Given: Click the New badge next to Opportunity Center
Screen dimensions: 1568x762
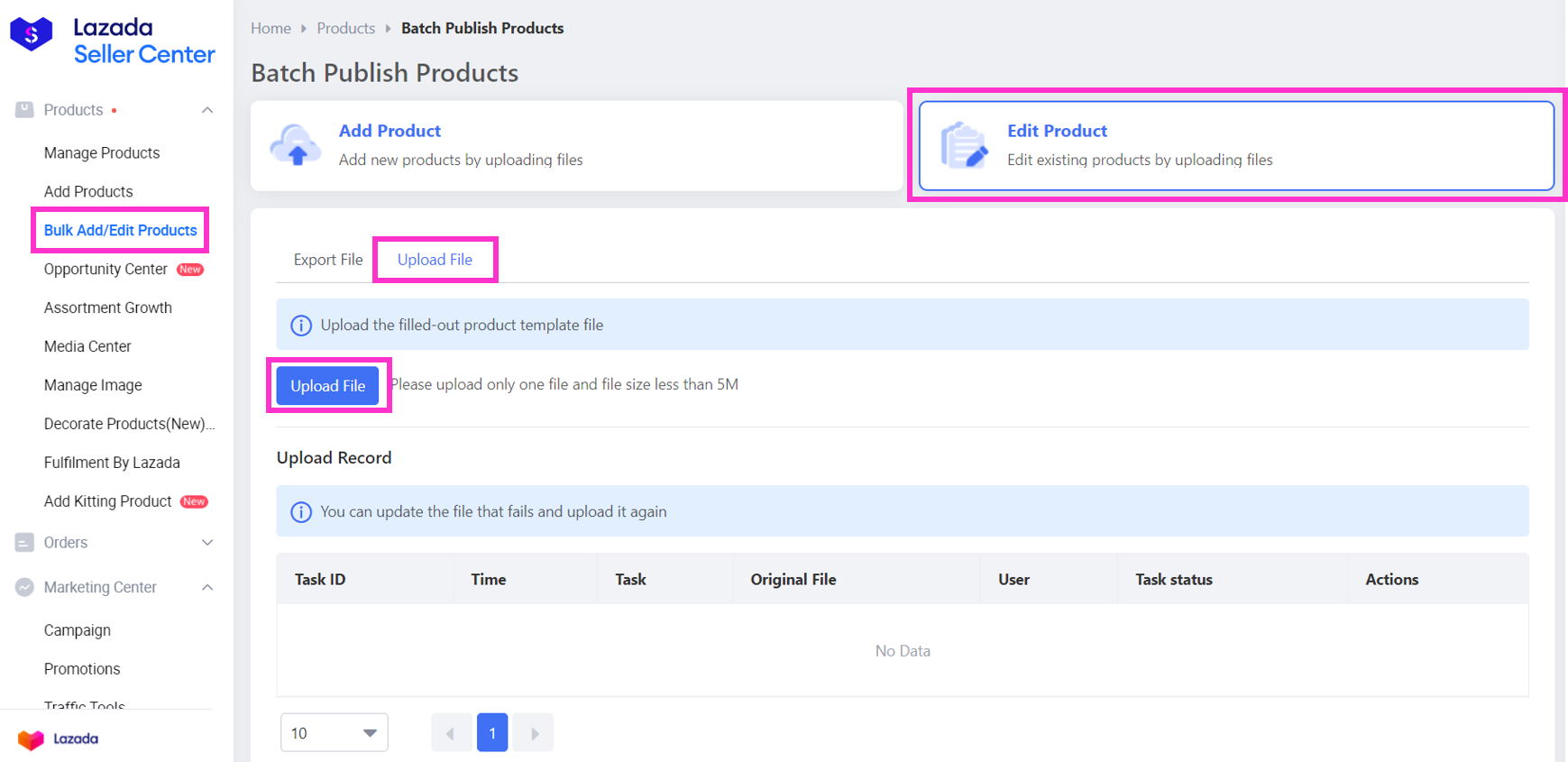Looking at the screenshot, I should [x=190, y=270].
